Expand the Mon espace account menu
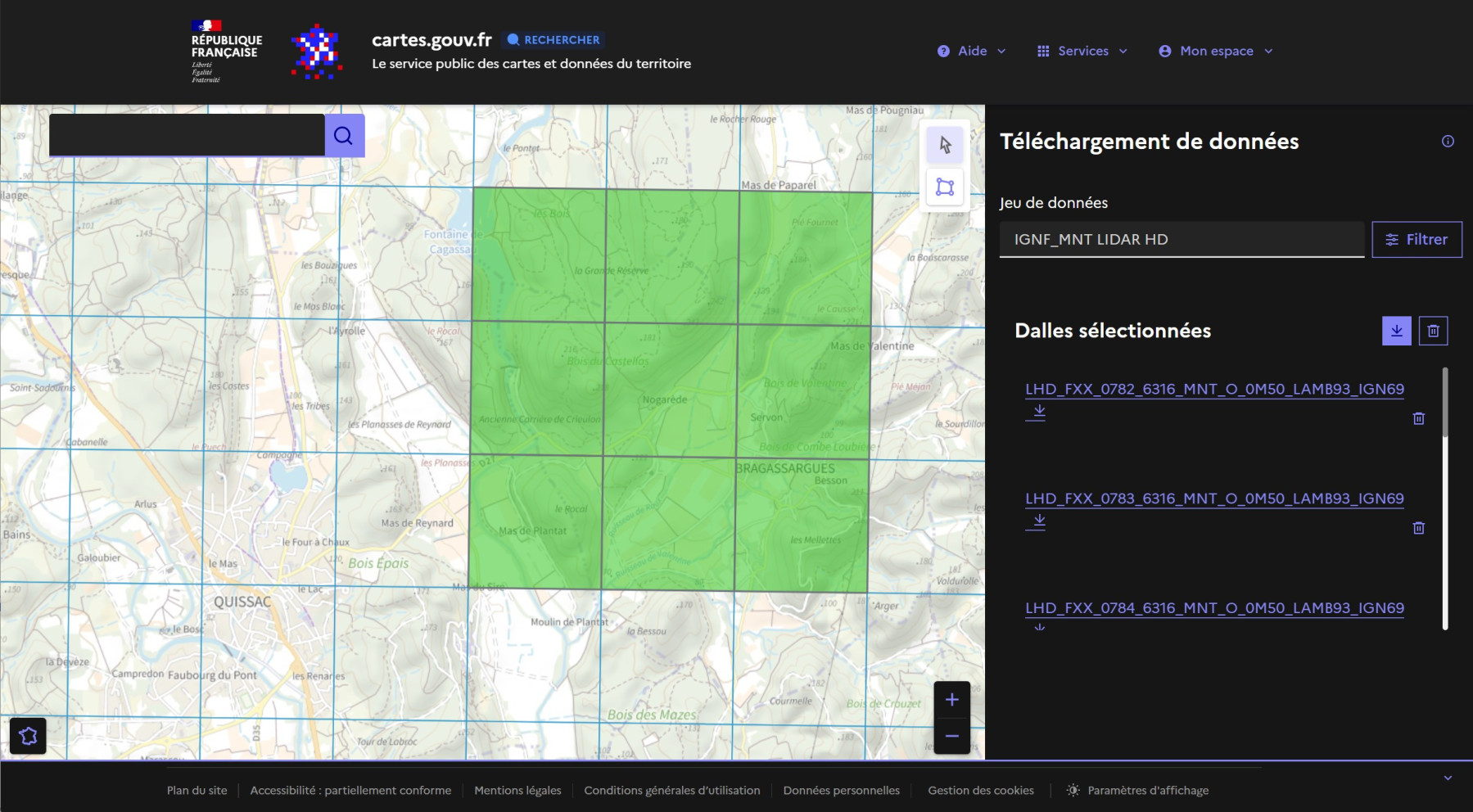1473x812 pixels. point(1216,51)
